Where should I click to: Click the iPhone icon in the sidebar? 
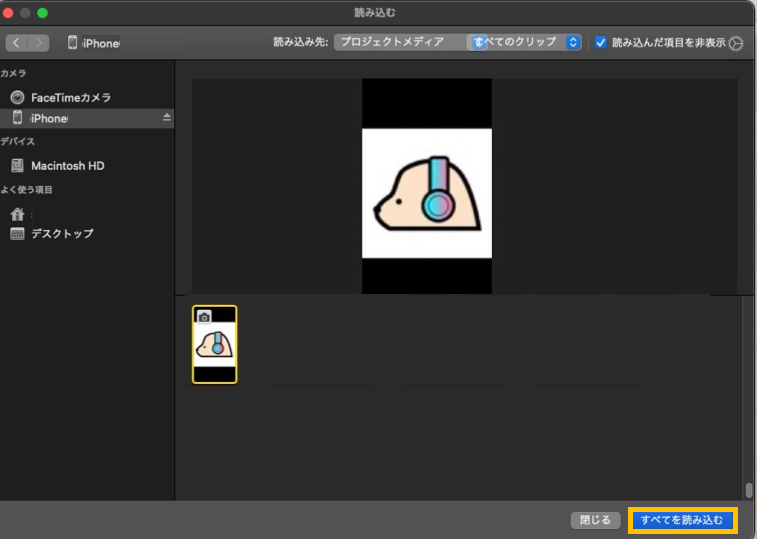[x=17, y=117]
